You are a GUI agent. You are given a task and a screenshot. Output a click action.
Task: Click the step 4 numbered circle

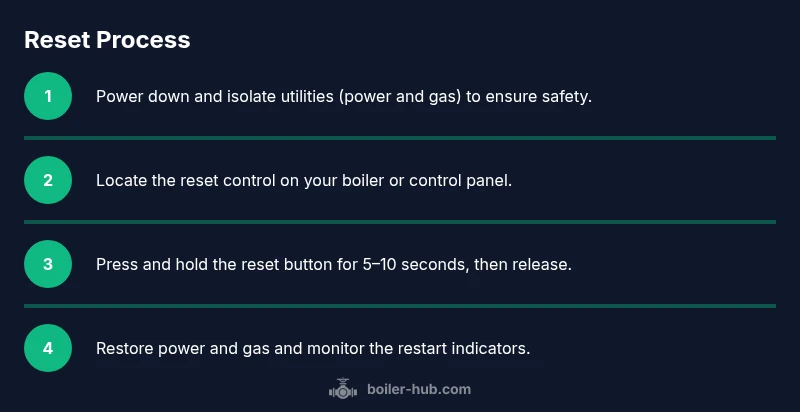(48, 348)
